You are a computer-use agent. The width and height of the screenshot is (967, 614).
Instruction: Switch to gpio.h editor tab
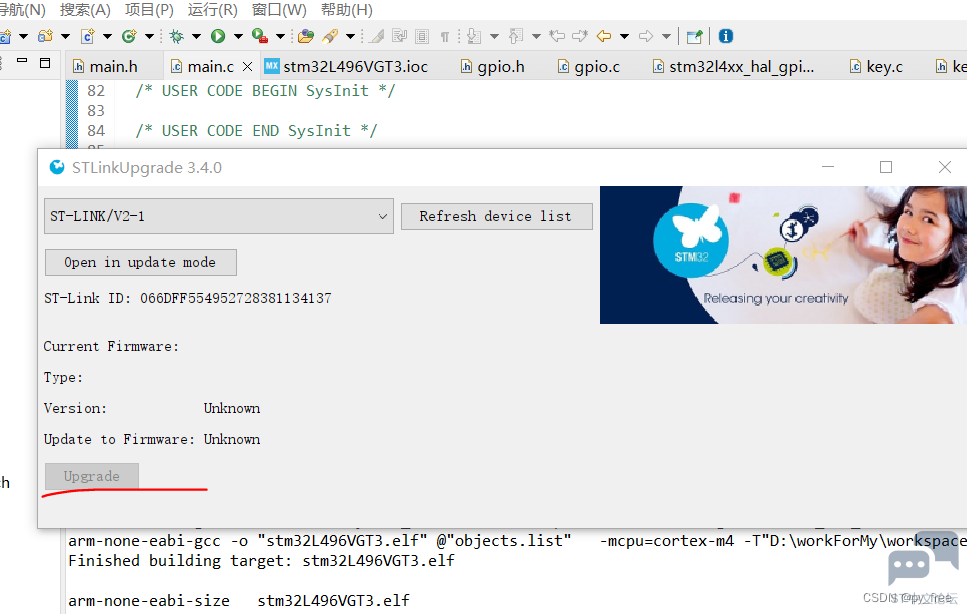[x=492, y=67]
